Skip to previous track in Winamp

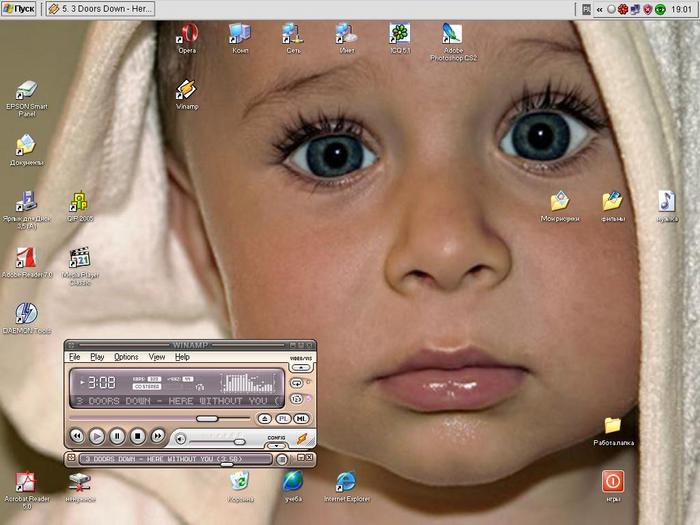click(x=77, y=436)
